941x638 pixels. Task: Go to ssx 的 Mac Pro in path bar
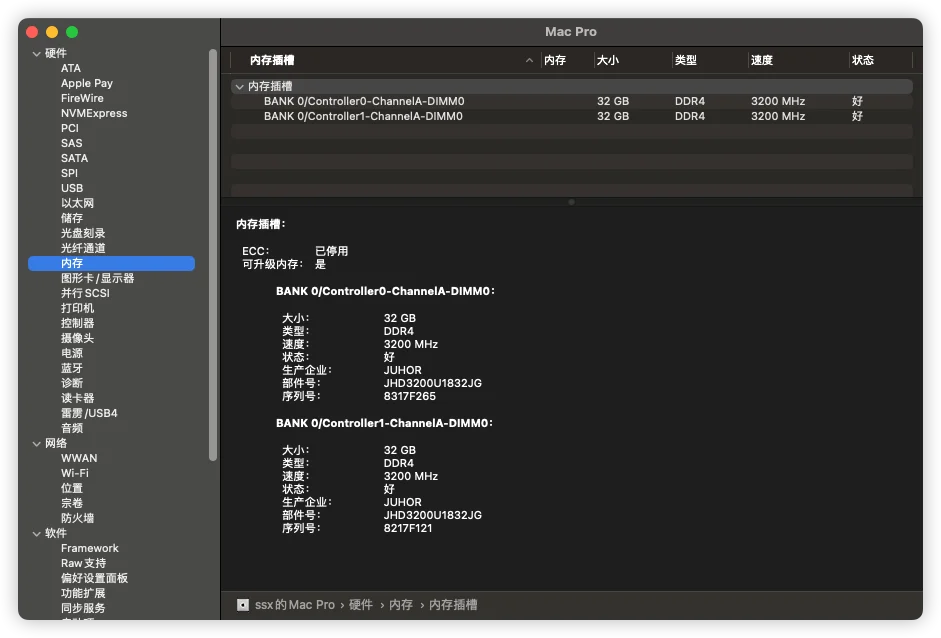pos(295,605)
